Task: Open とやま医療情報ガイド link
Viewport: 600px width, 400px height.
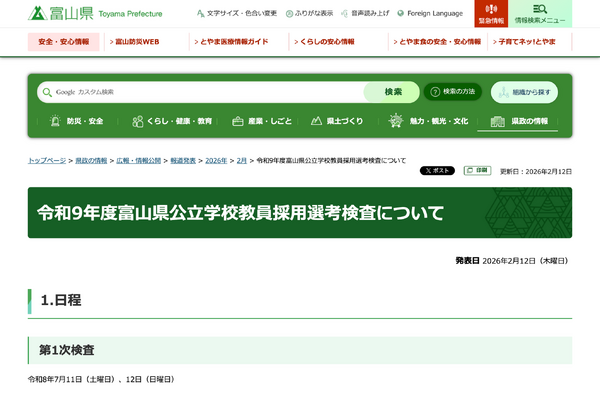Action: tap(231, 42)
